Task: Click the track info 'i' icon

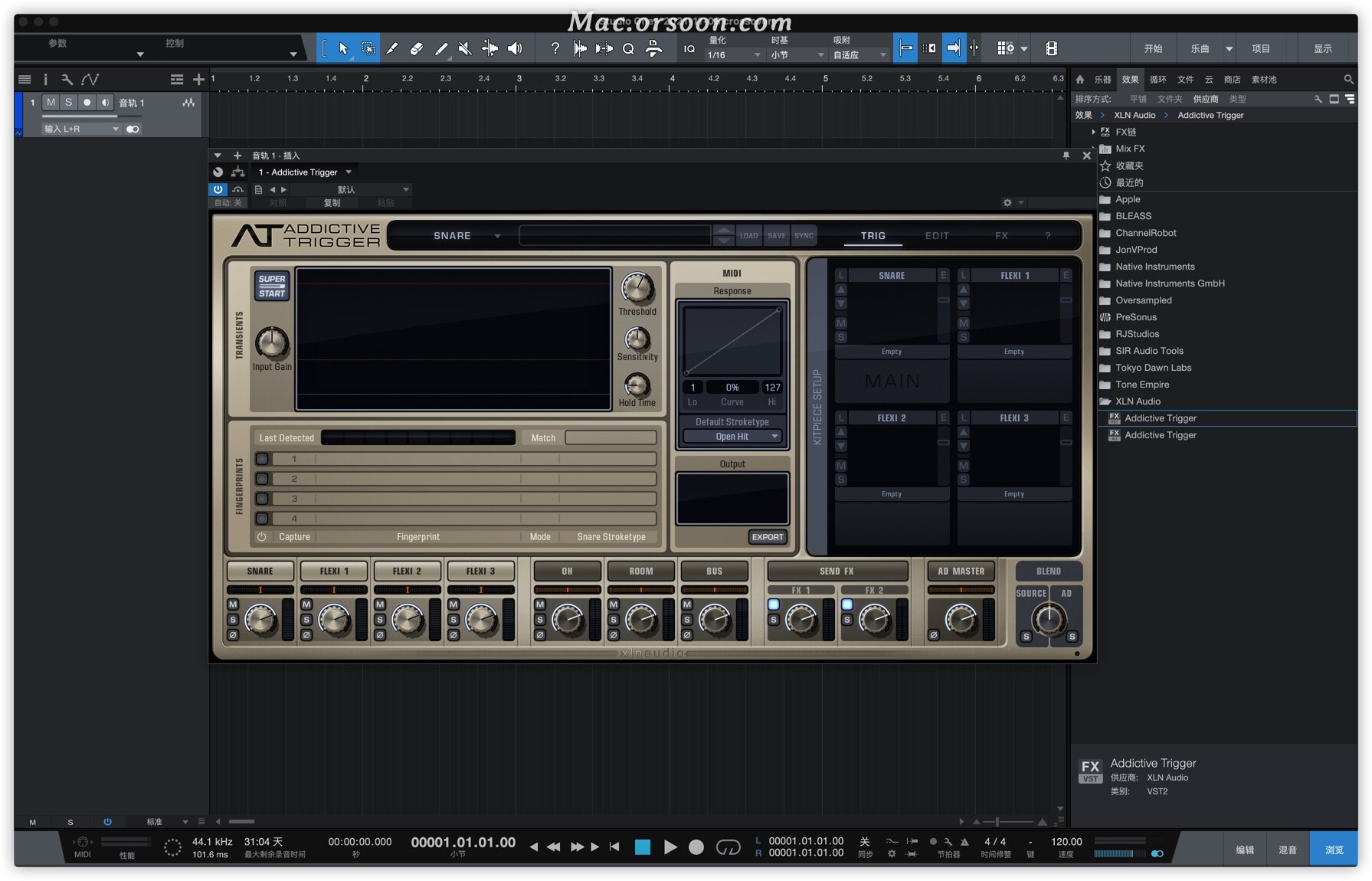Action: click(45, 79)
